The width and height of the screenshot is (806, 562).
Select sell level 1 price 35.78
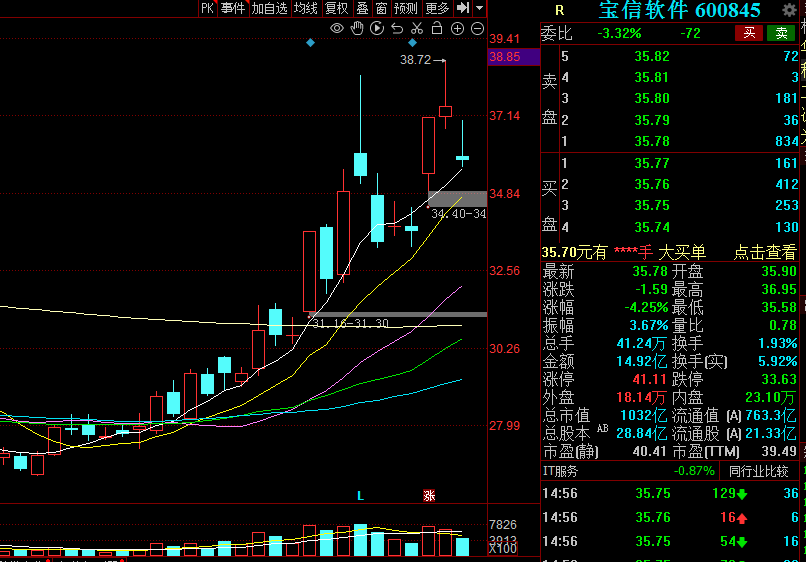coord(652,141)
